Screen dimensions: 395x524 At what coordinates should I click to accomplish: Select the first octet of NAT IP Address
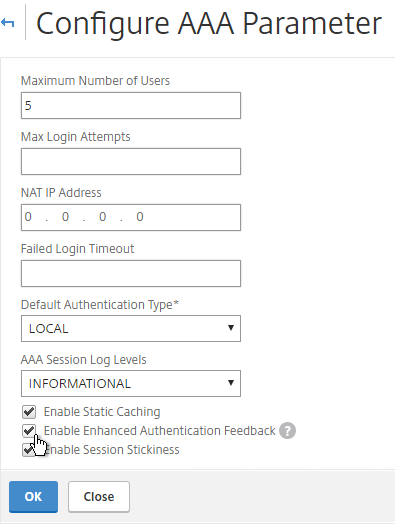[28, 217]
